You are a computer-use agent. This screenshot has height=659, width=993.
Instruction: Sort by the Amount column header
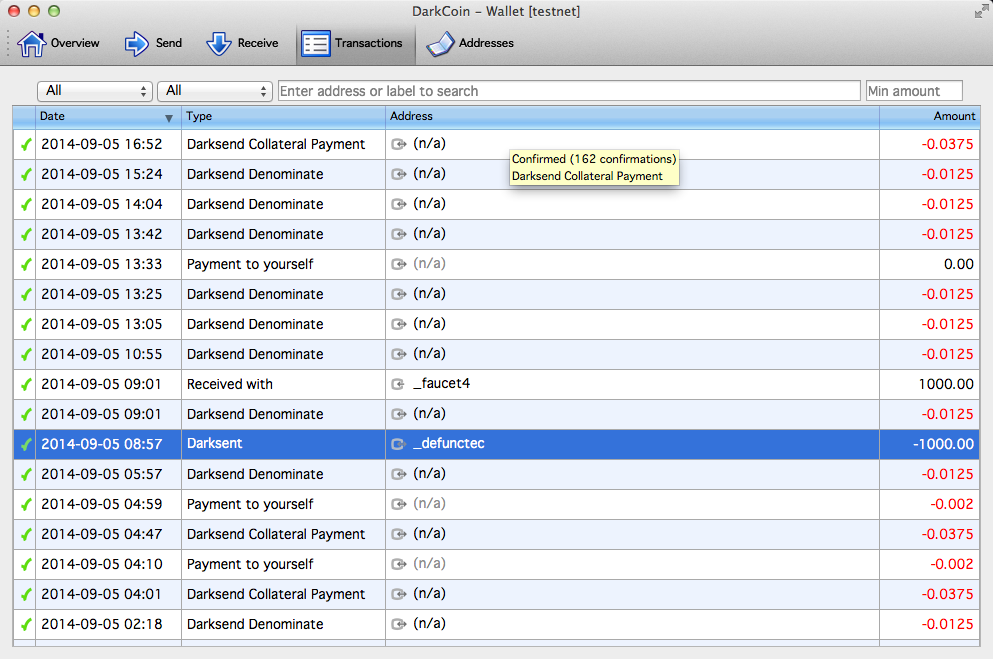pyautogui.click(x=930, y=116)
